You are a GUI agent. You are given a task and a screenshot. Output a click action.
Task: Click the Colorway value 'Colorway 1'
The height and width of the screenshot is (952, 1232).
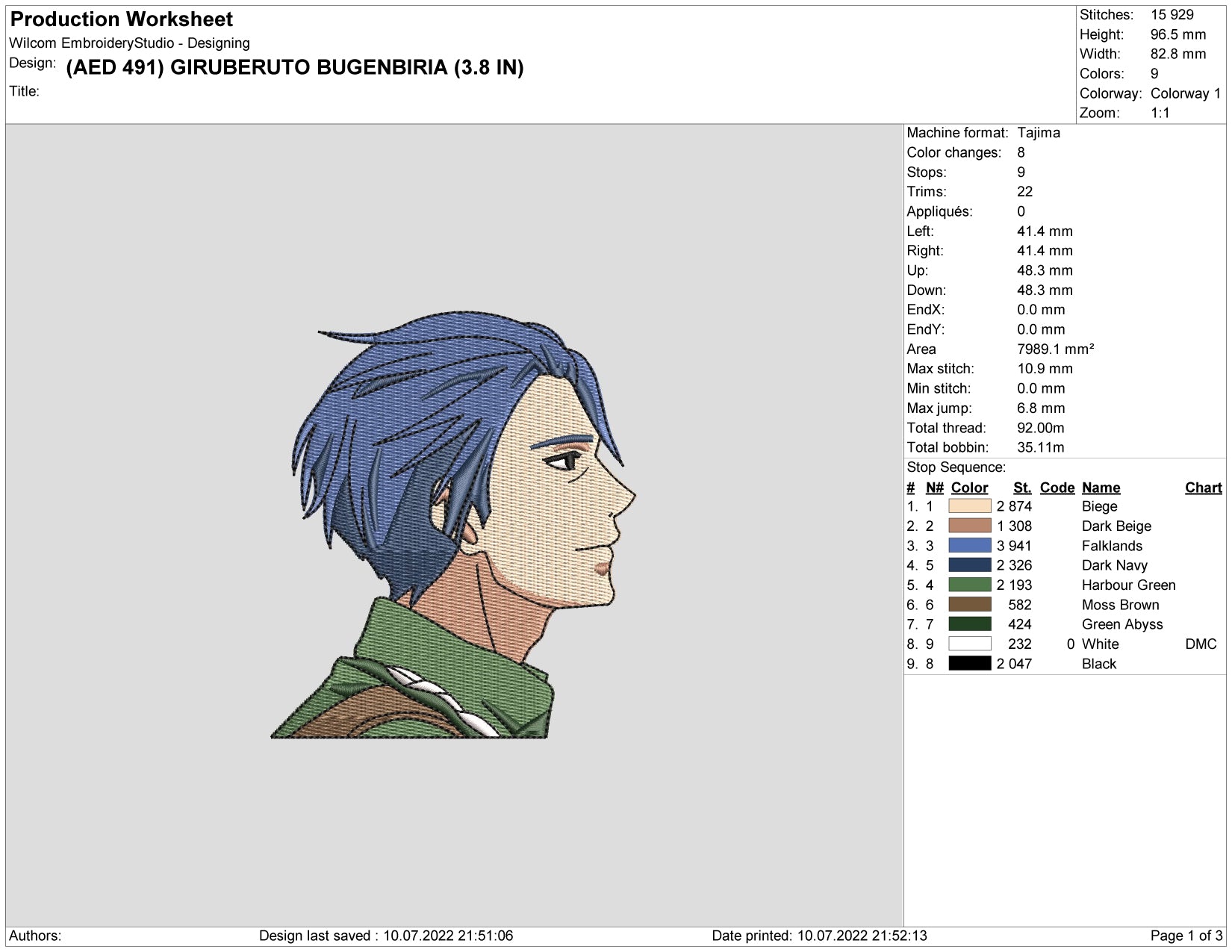(x=1186, y=93)
